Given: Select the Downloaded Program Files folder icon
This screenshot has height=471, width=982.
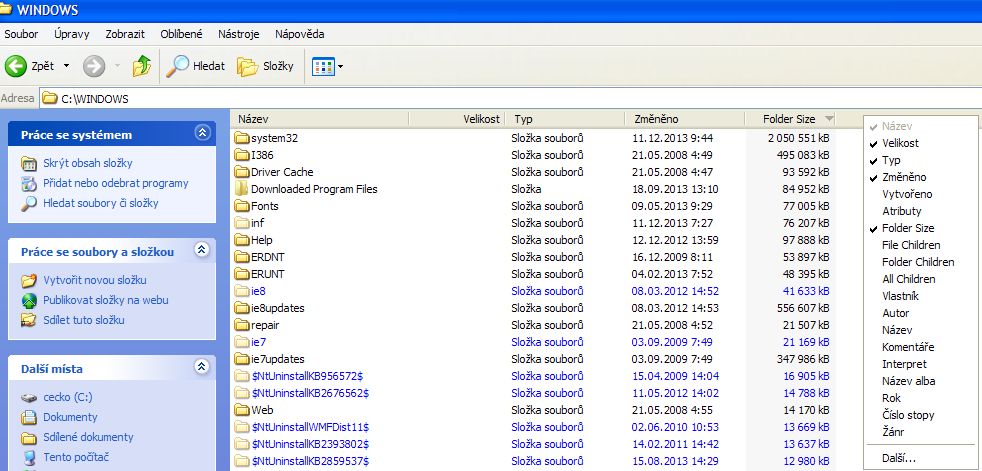Looking at the screenshot, I should 241,189.
